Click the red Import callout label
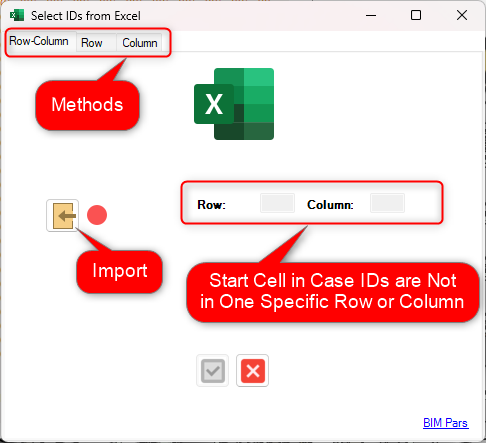This screenshot has height=443, width=486. click(x=120, y=271)
